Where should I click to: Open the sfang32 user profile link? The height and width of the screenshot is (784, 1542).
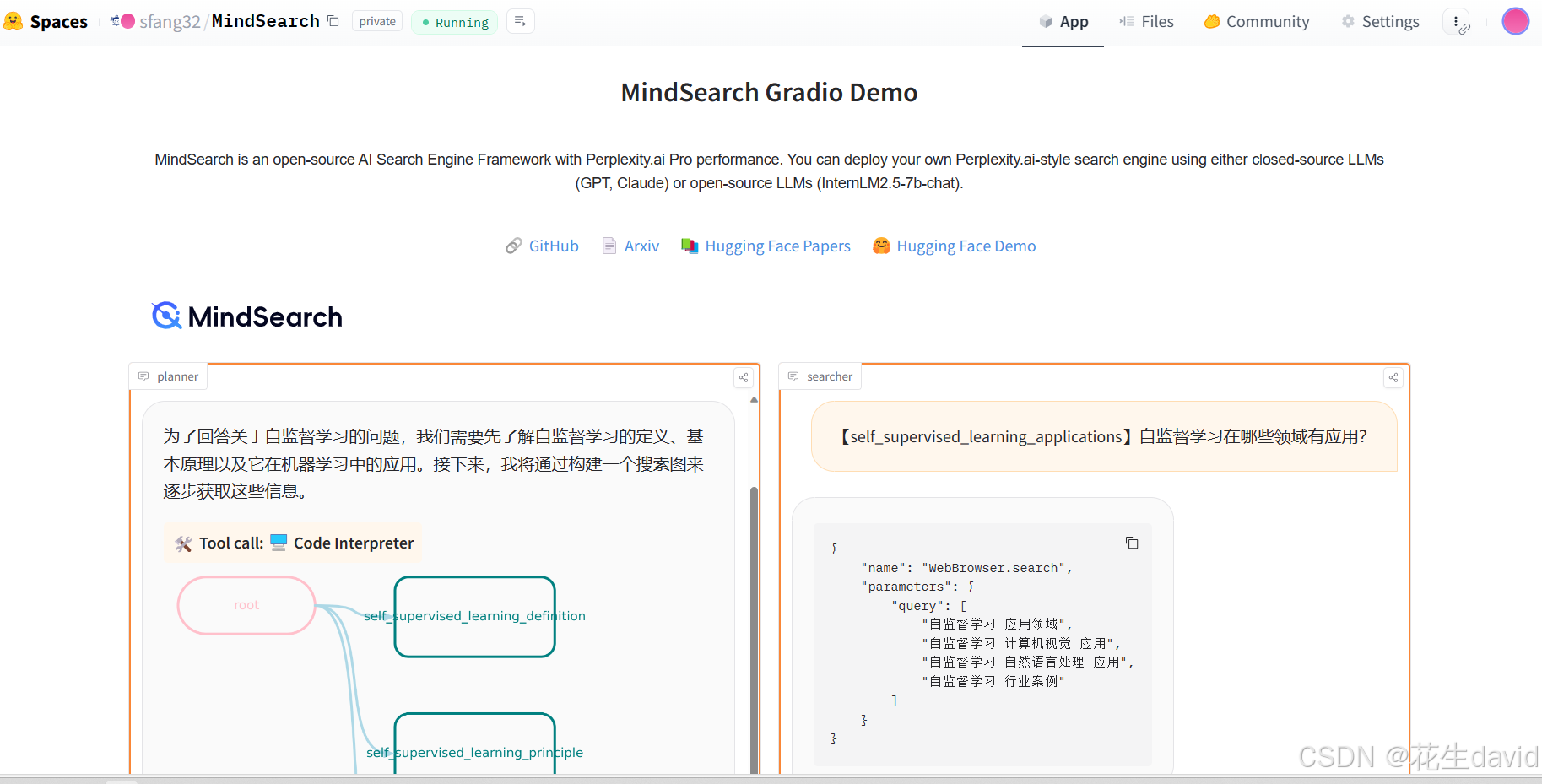pyautogui.click(x=170, y=21)
